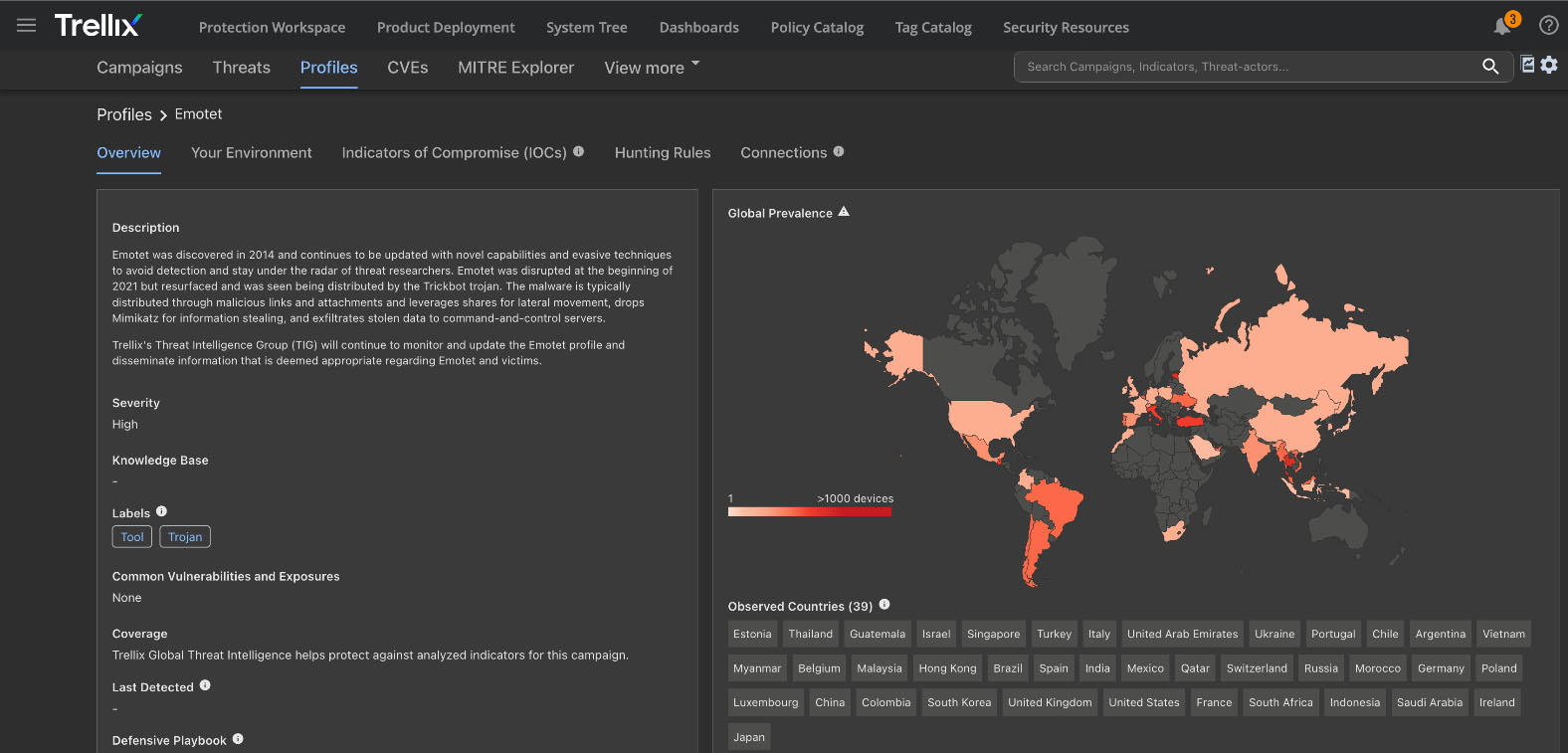
Task: Open the export report icon beside search
Action: (1528, 65)
